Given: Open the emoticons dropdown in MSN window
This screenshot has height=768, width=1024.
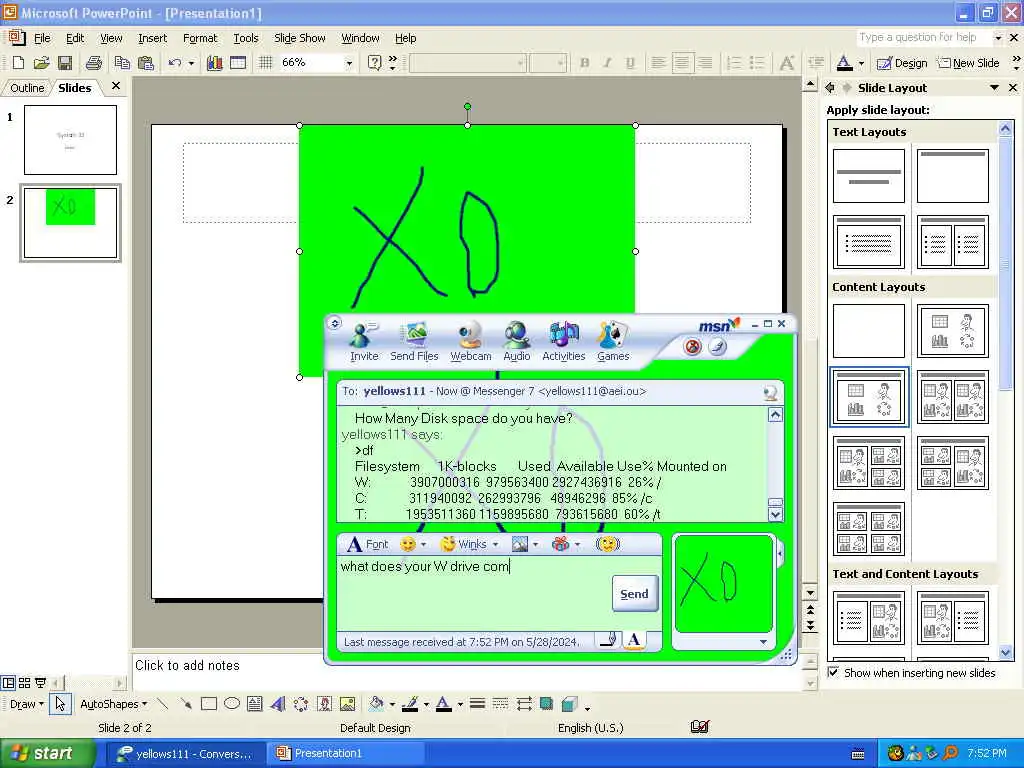Looking at the screenshot, I should [423, 544].
